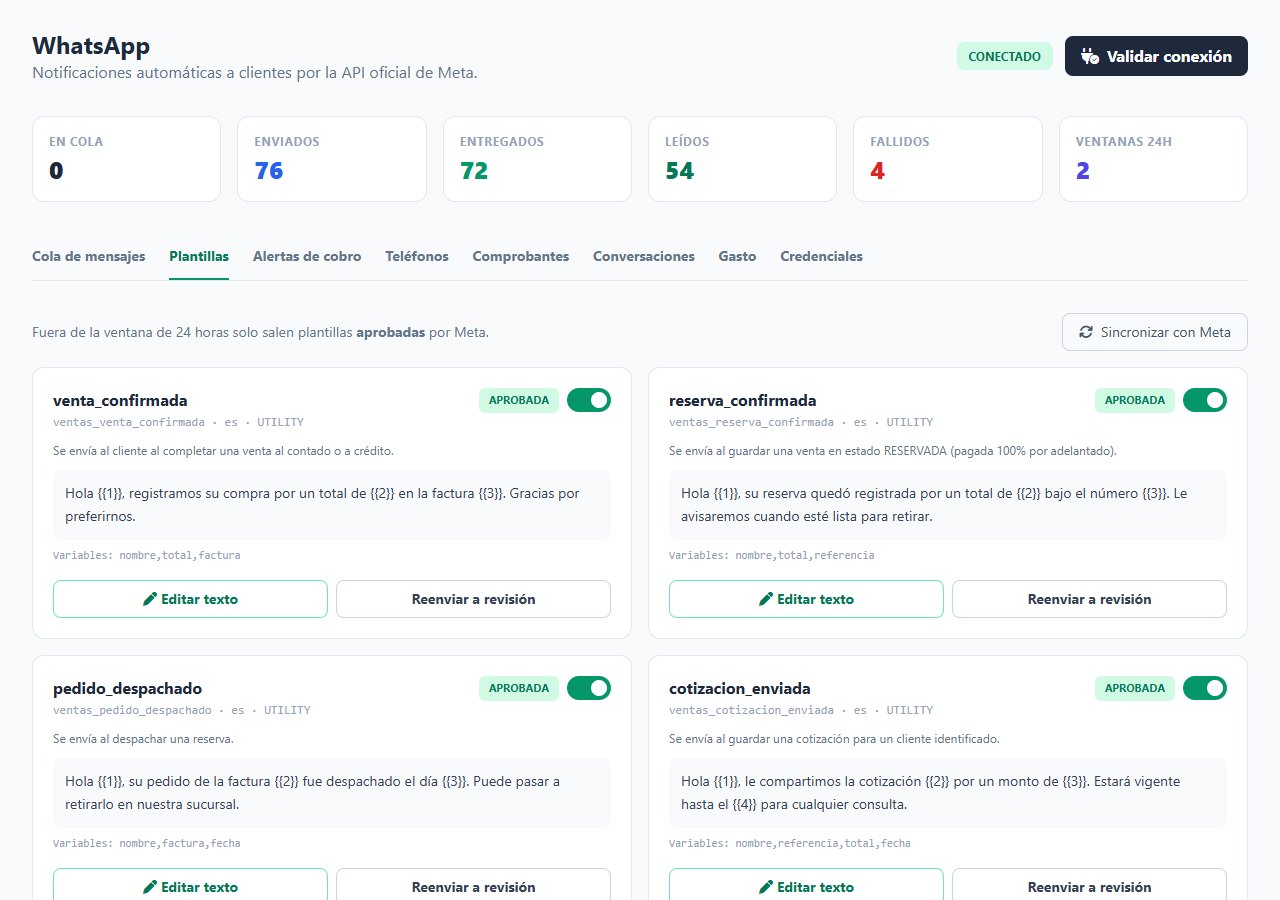Click the ENVIADOS stat card

331,159
